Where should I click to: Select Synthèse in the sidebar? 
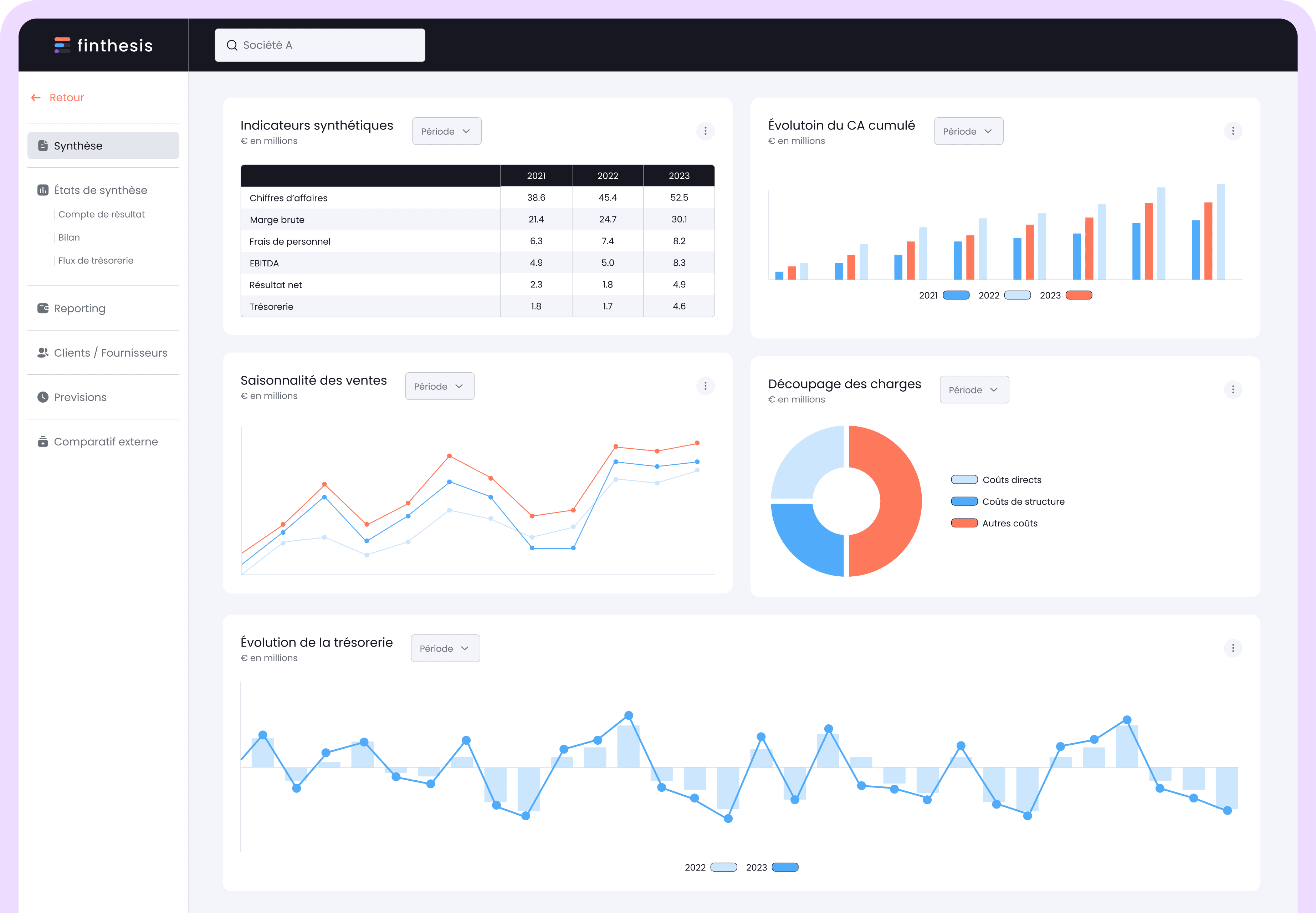pyautogui.click(x=103, y=146)
